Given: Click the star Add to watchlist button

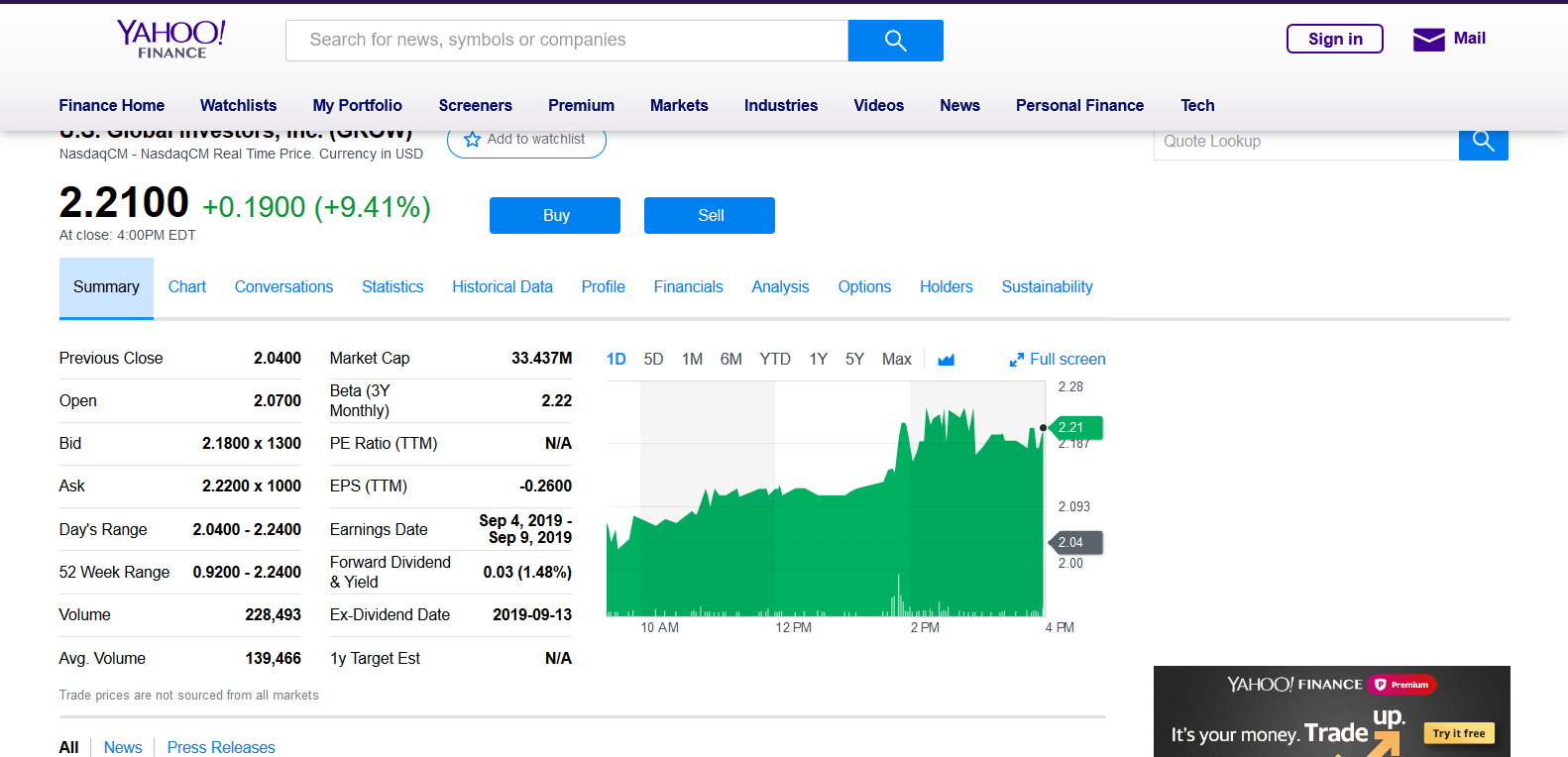Looking at the screenshot, I should pyautogui.click(x=526, y=141).
